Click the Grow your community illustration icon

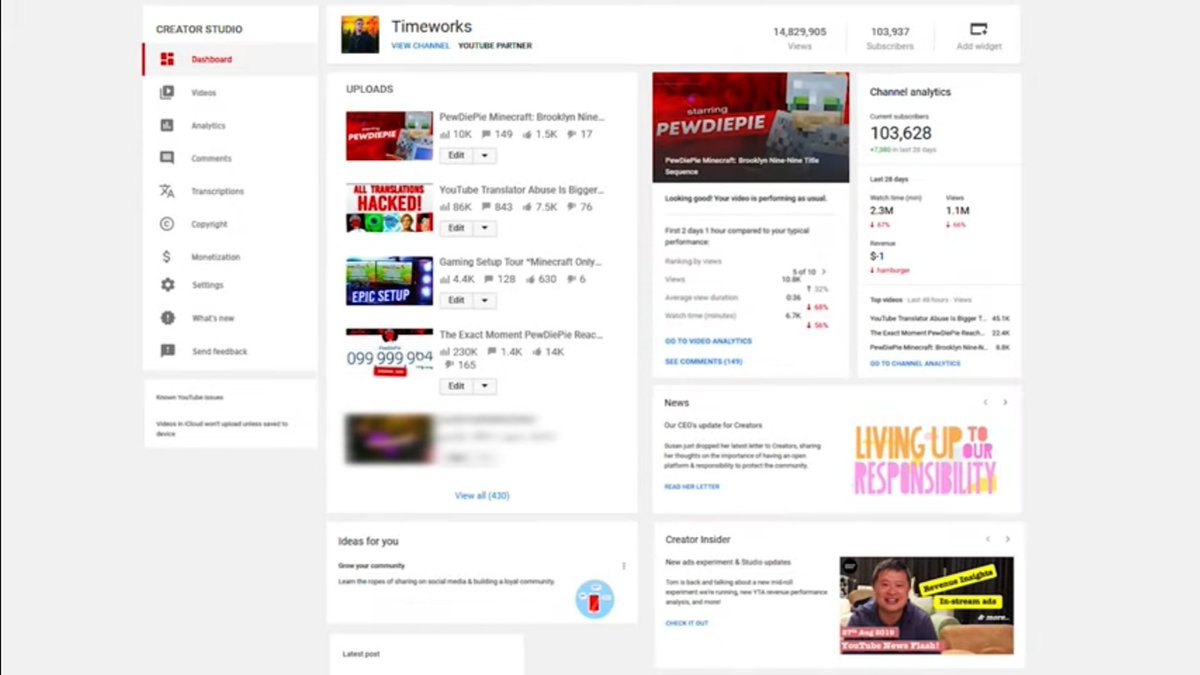(x=594, y=598)
